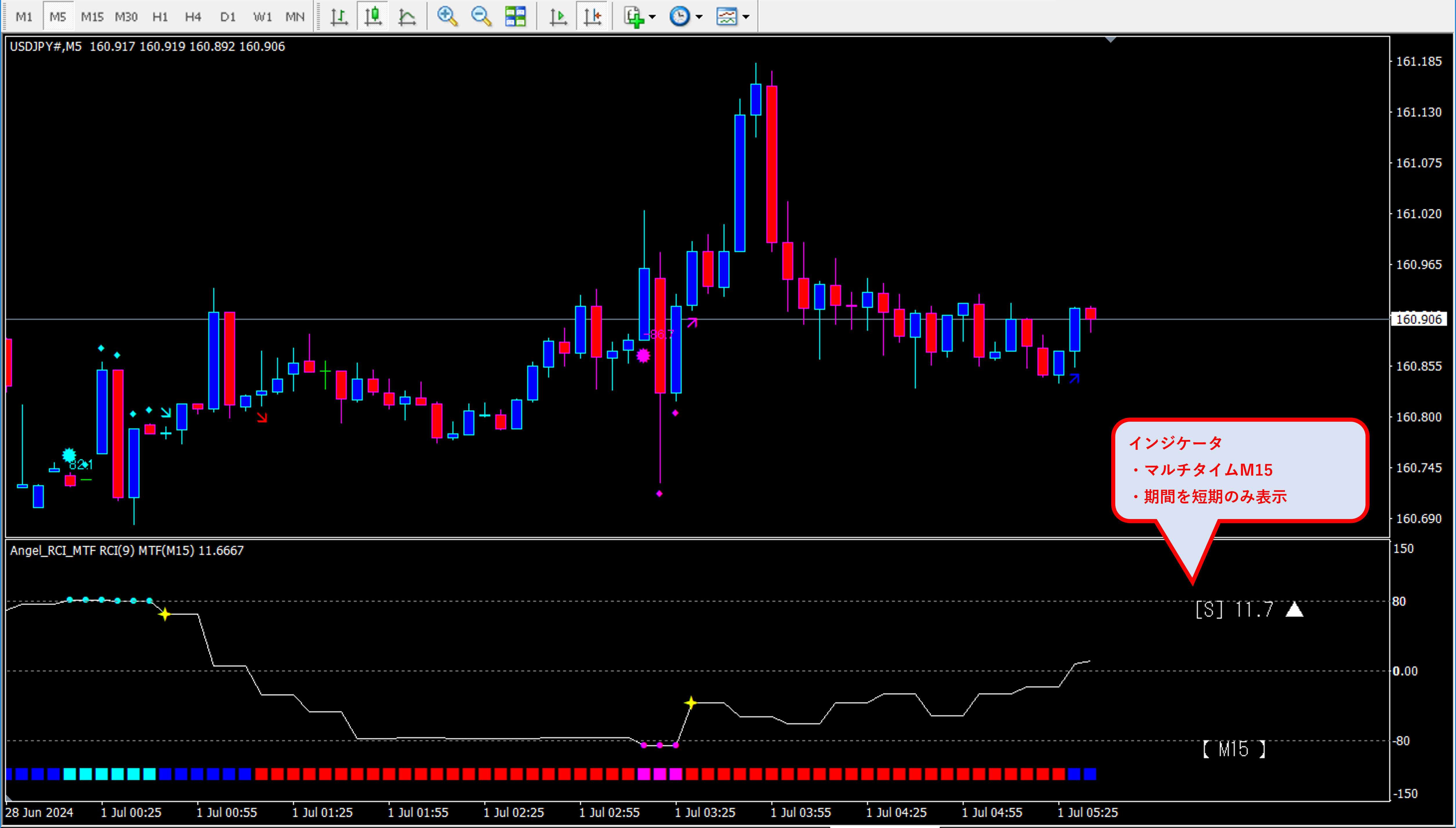Select the MN monthly timeframe button

pyautogui.click(x=295, y=17)
